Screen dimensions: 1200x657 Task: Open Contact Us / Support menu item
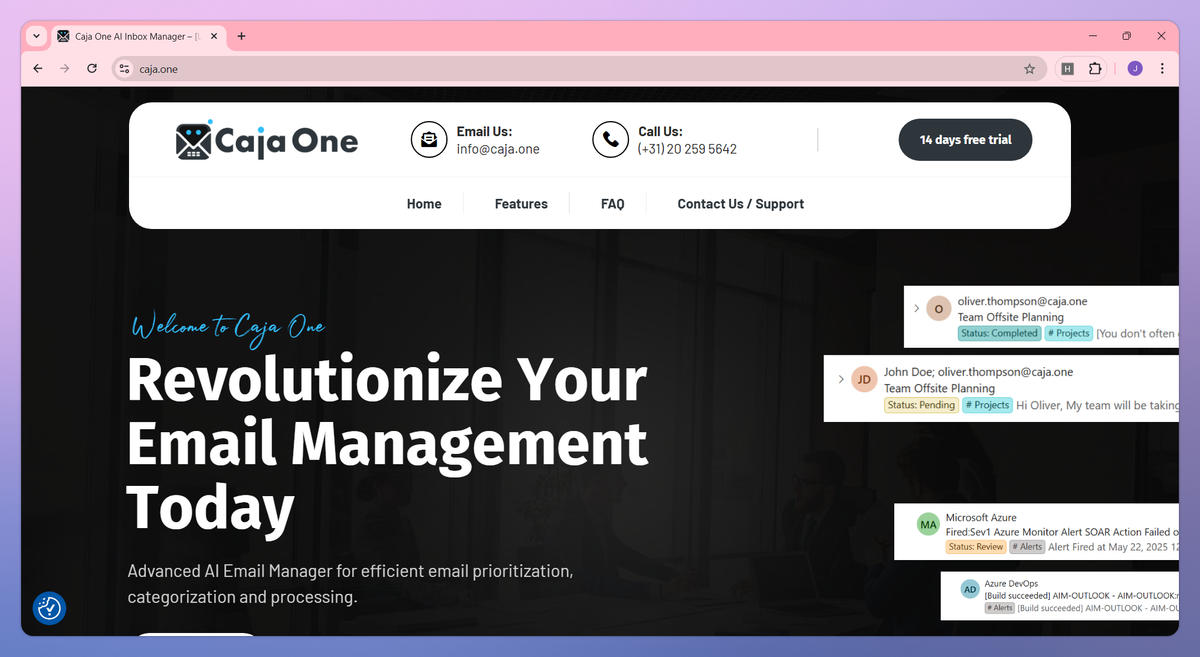point(741,204)
